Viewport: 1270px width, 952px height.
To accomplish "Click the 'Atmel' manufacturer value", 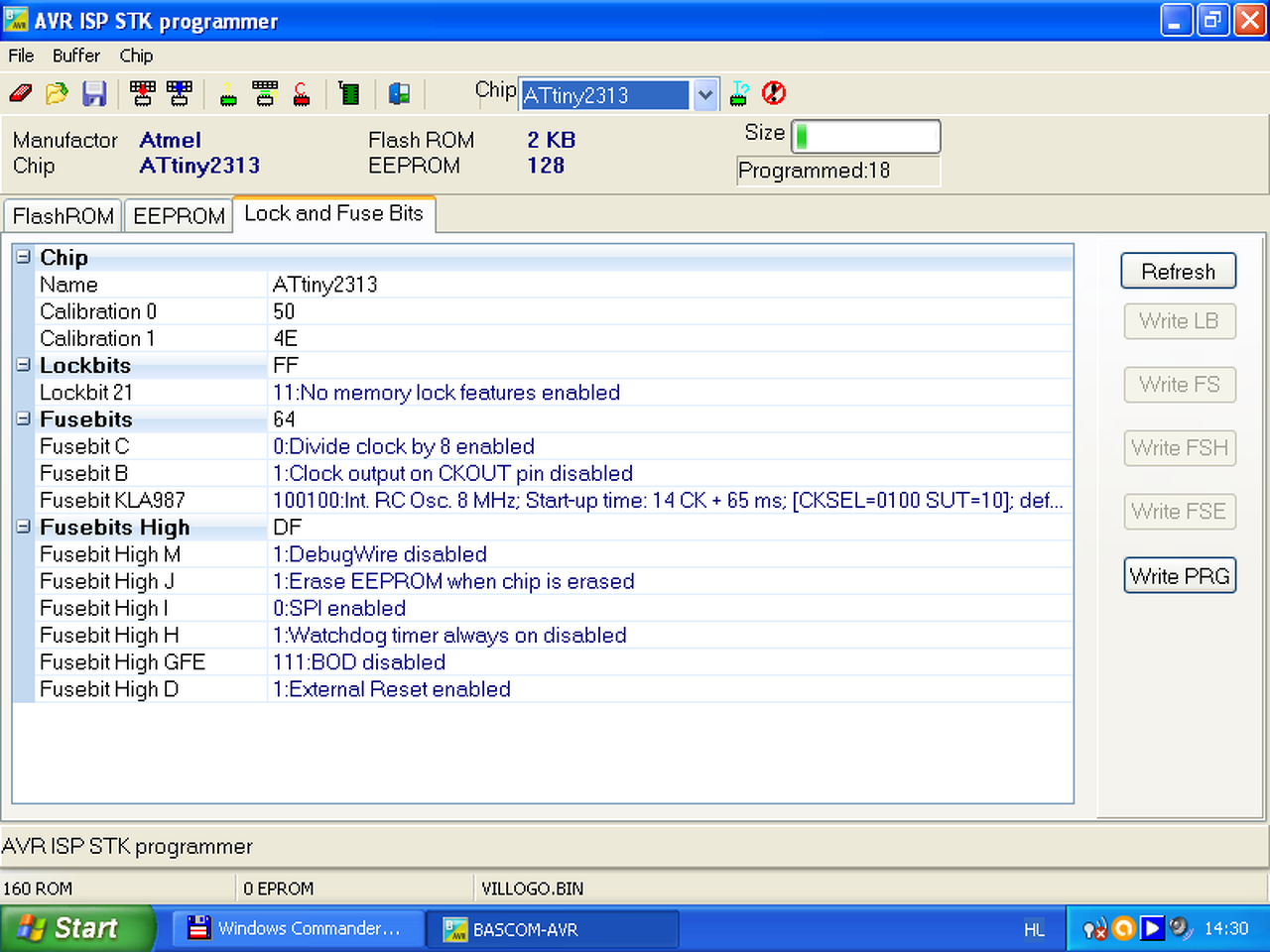I will [171, 140].
